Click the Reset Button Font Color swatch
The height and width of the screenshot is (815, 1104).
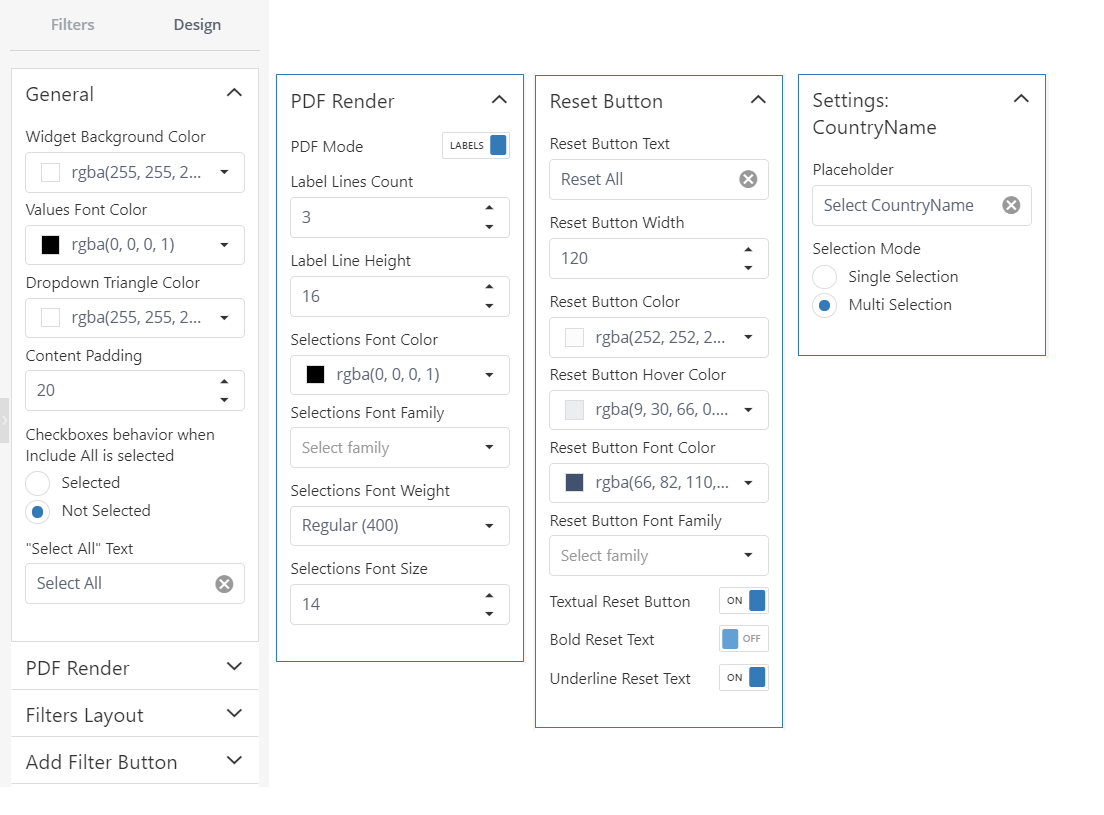(575, 482)
